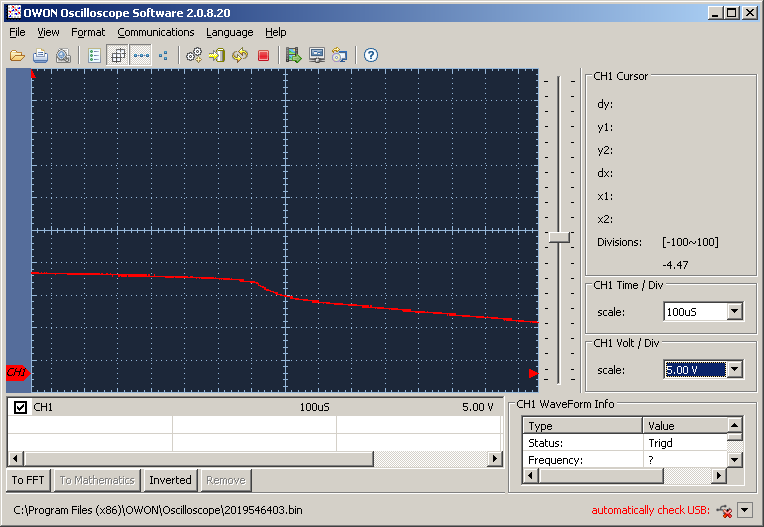
Task: Click left arrow of channel list scrollbar
Action: 16,458
